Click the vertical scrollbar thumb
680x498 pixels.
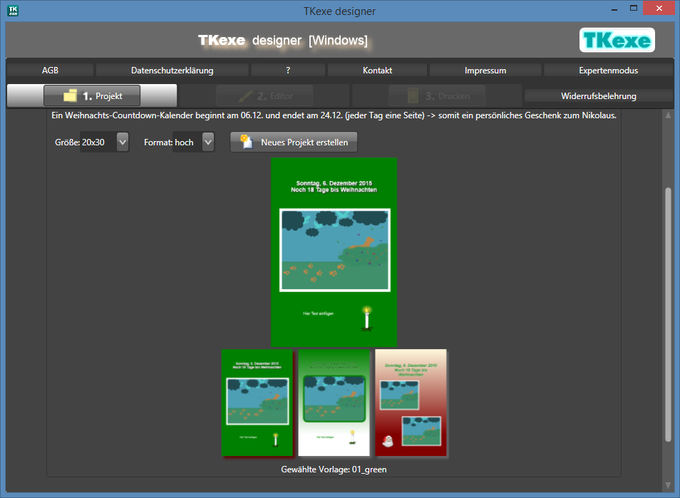[668, 315]
